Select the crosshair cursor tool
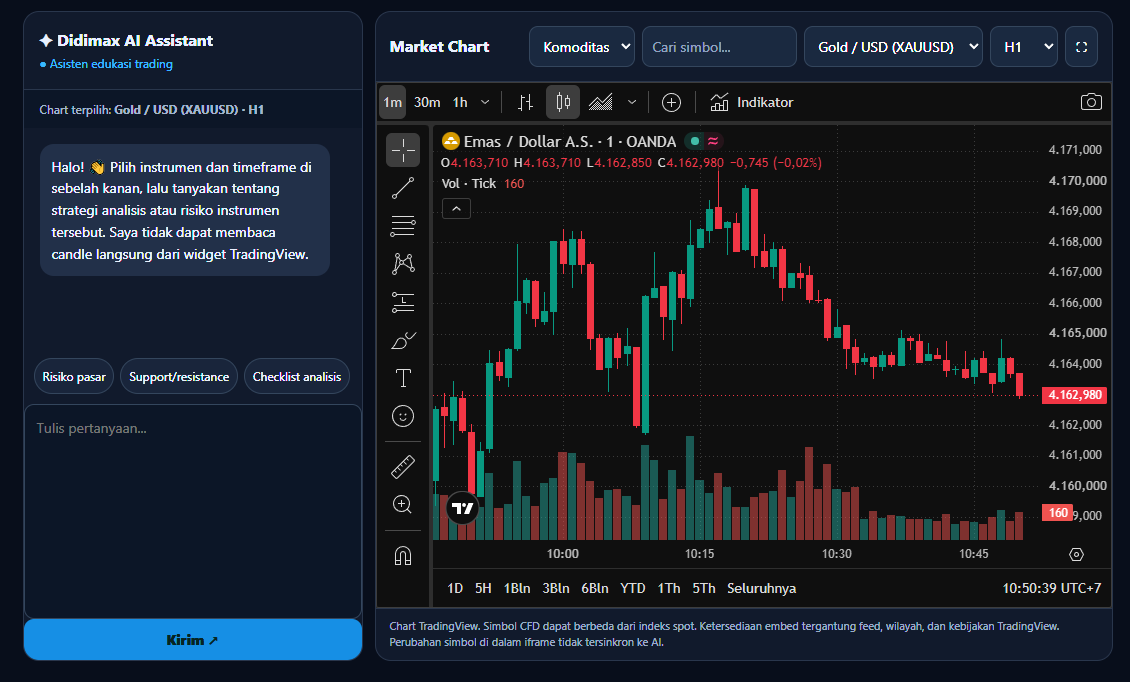The image size is (1130, 682). (403, 150)
